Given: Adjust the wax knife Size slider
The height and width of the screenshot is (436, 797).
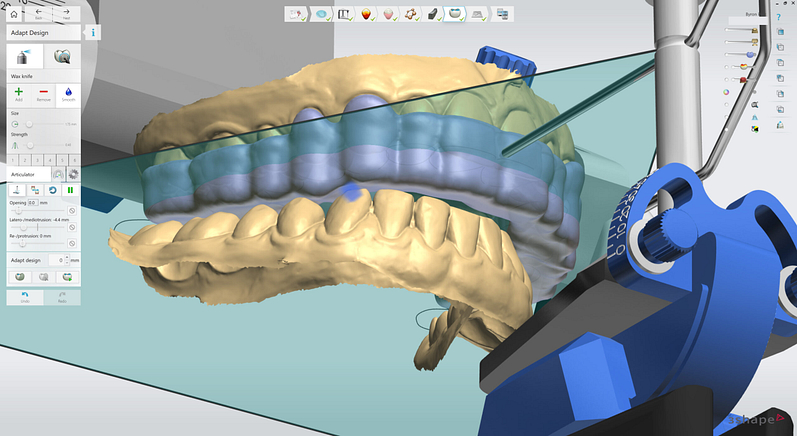Looking at the screenshot, I should [x=29, y=123].
